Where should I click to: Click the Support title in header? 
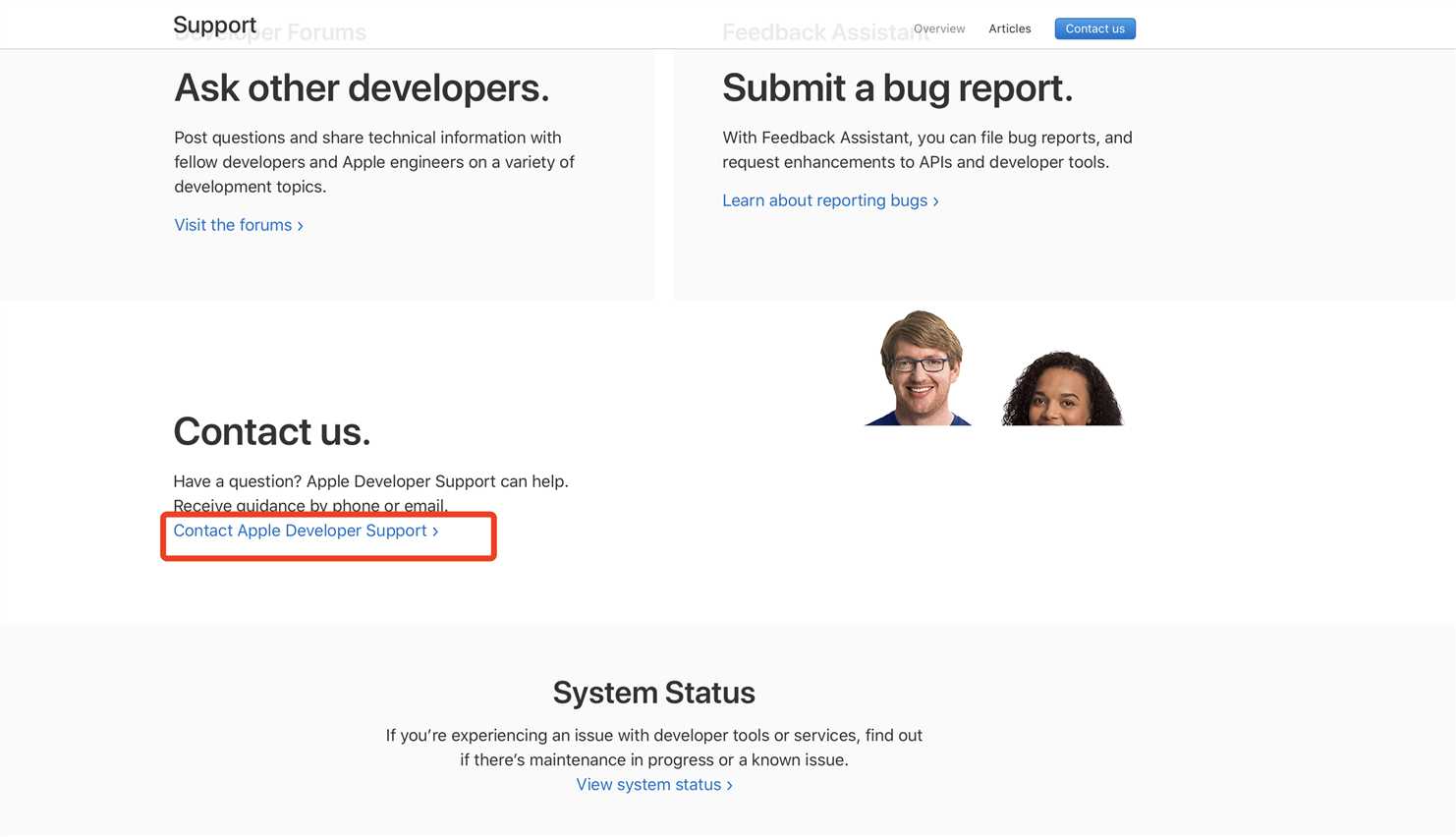tap(214, 25)
